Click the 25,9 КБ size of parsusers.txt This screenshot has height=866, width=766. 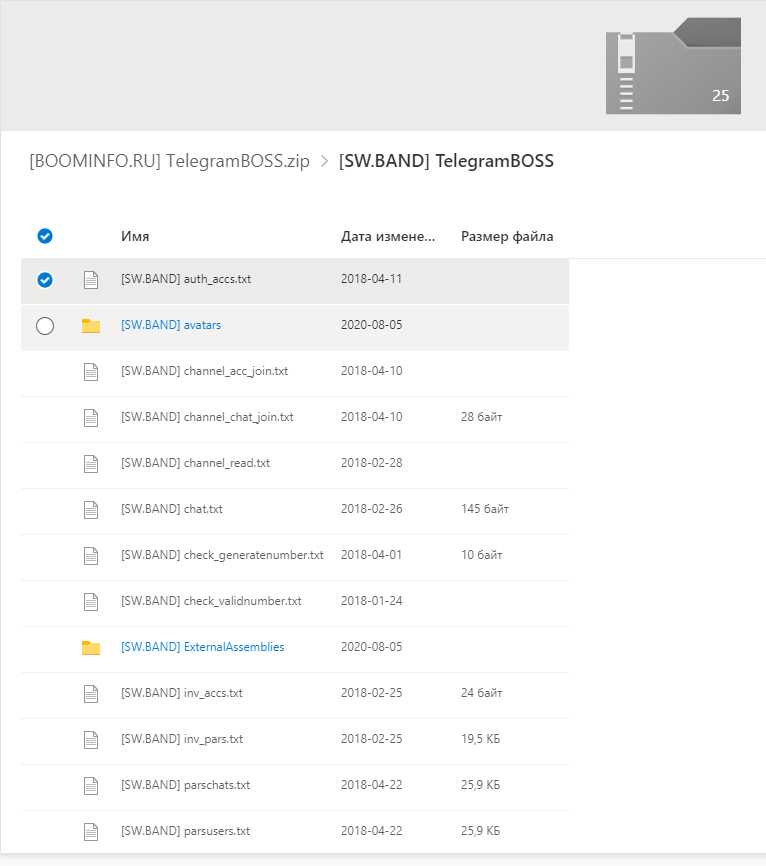480,831
